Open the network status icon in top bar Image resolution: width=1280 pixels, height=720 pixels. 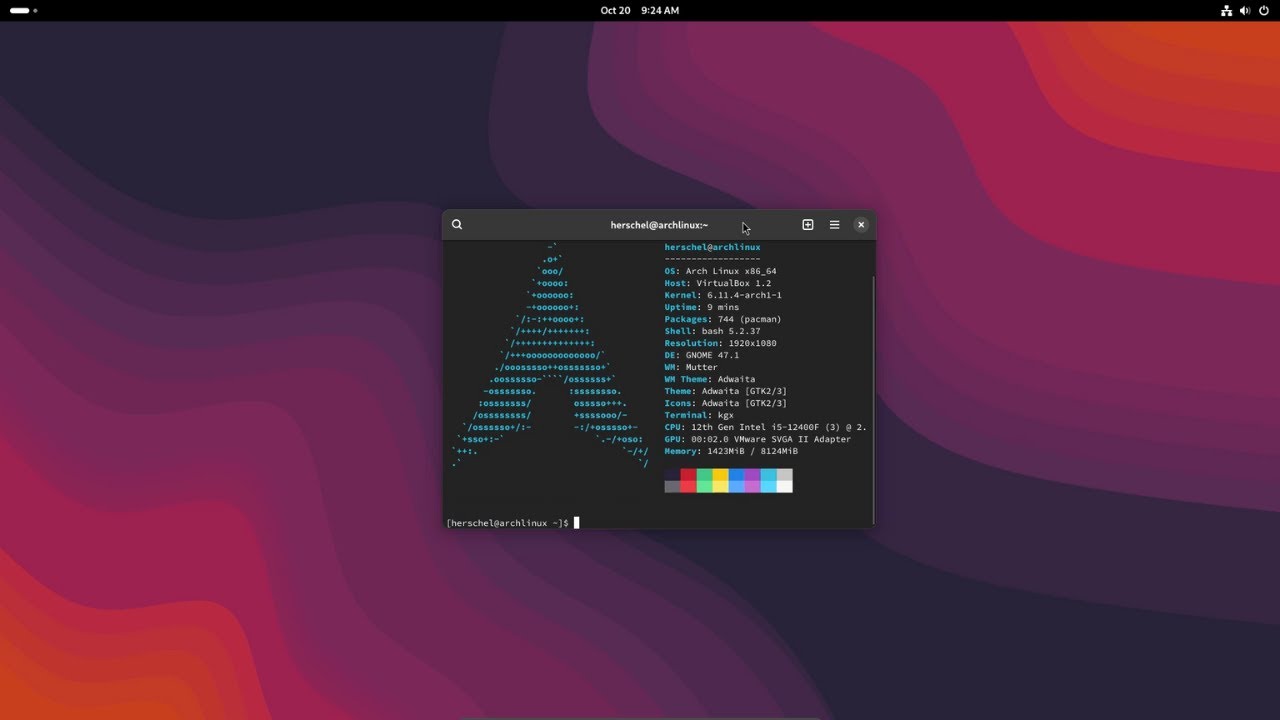(1226, 10)
